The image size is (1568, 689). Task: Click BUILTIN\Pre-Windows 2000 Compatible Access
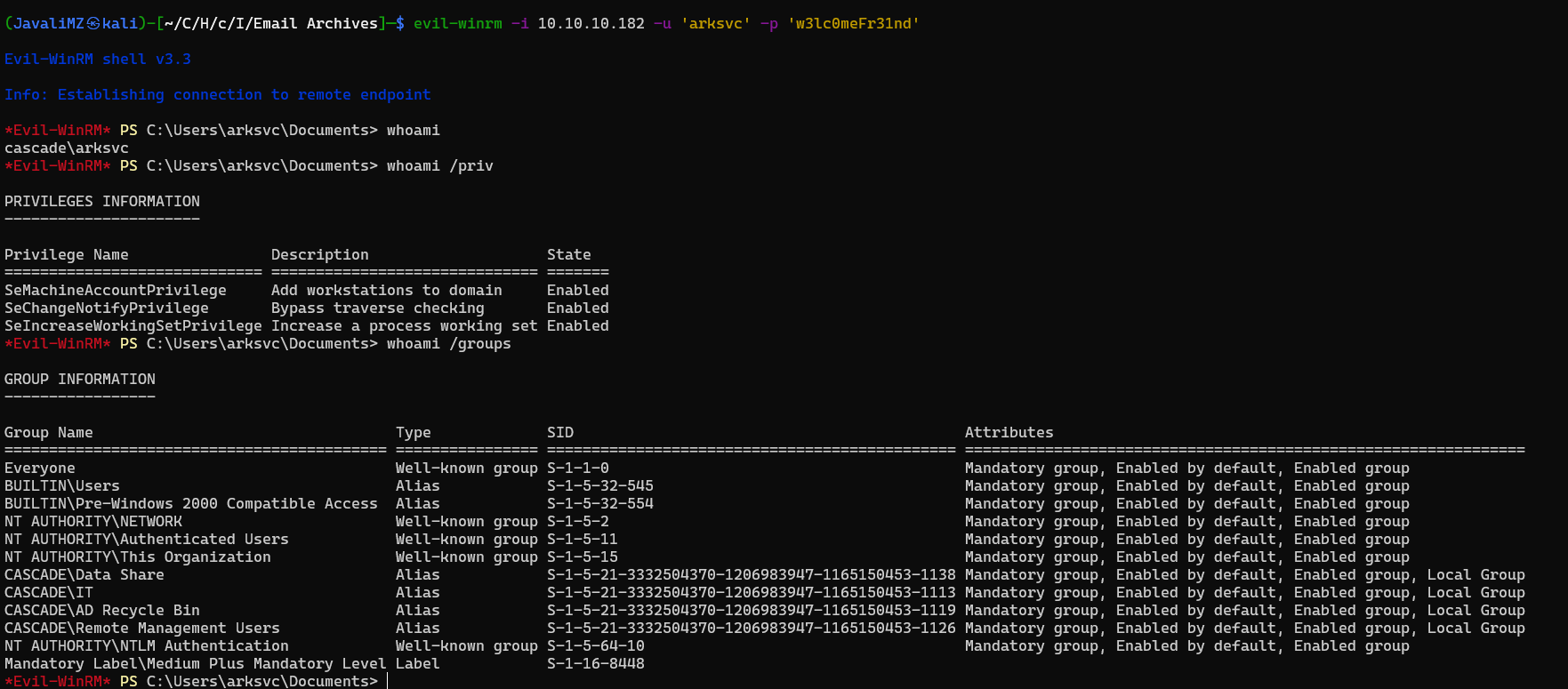(191, 503)
